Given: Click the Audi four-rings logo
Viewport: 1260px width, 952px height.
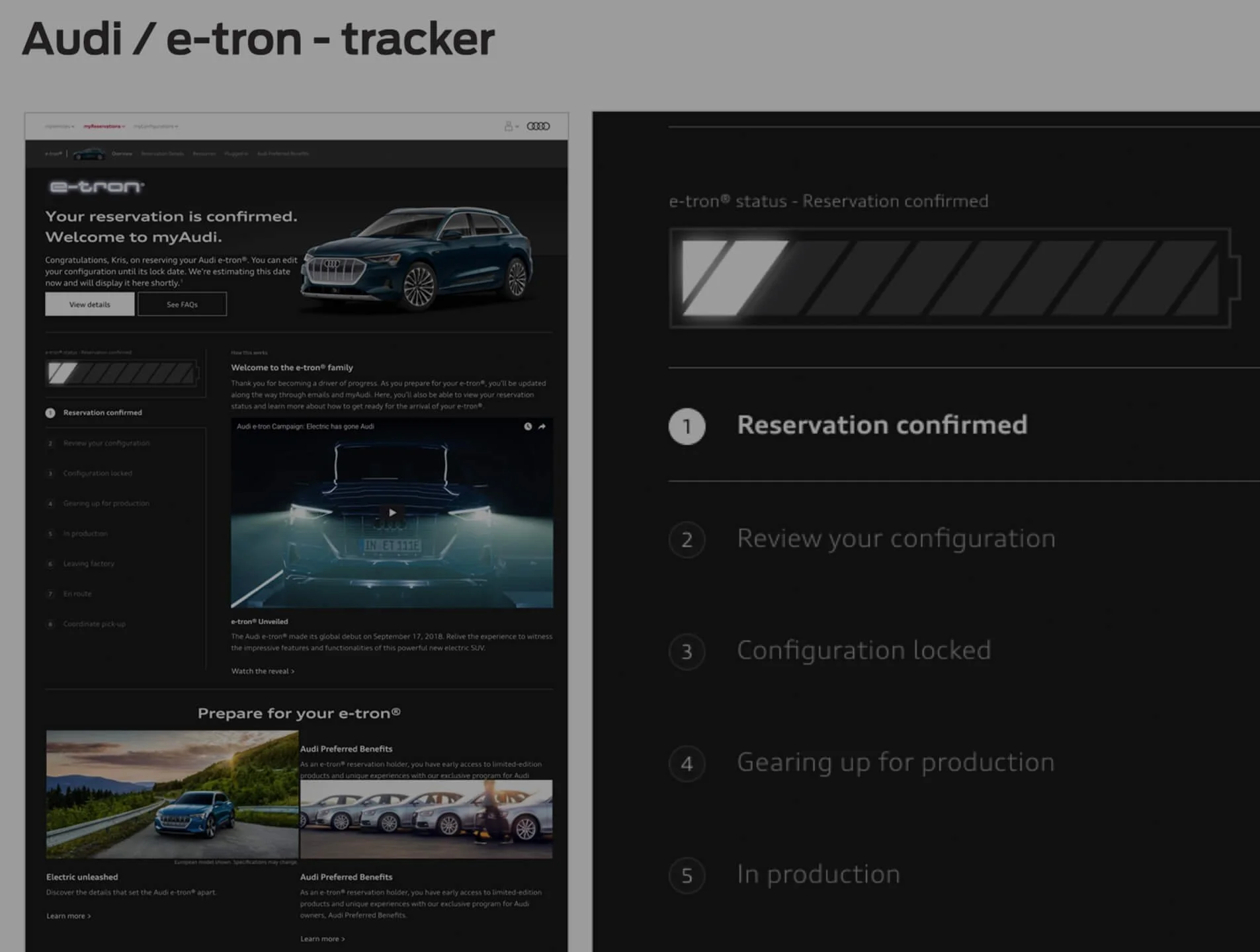Looking at the screenshot, I should [x=538, y=126].
